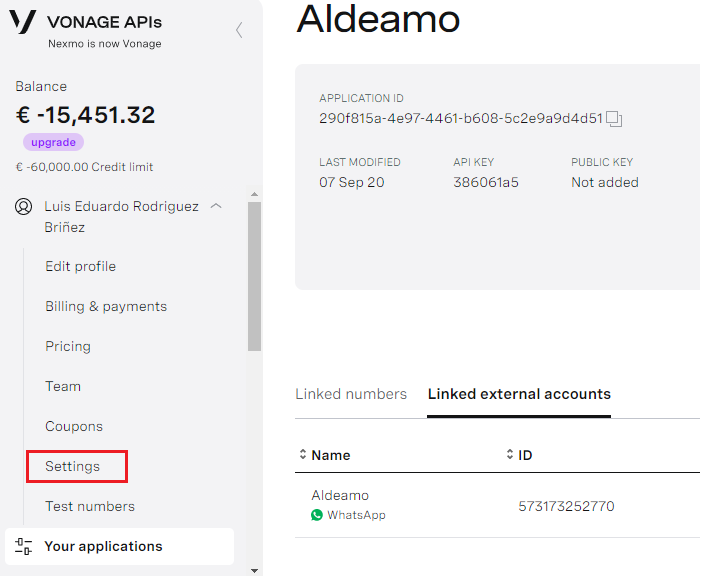Copy the application ID with copy icon
Viewport: 702px width, 585px height.
coord(614,119)
